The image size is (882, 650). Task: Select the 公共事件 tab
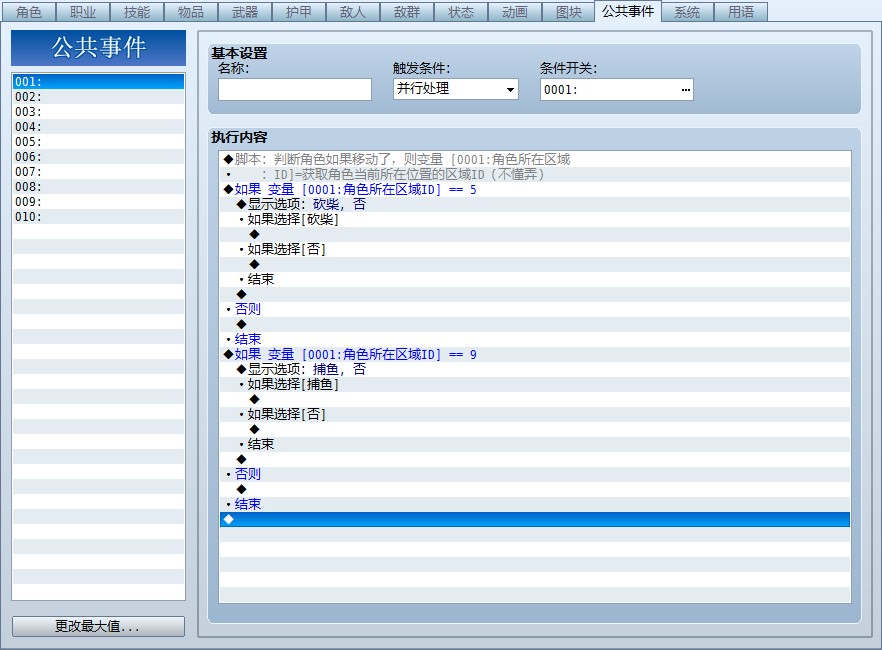coord(628,11)
